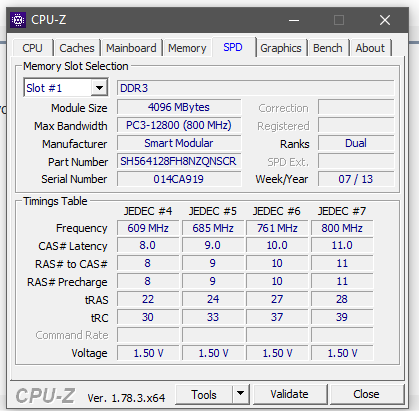Click the JEDEC #7 column header
The height and width of the screenshot is (411, 419).
coord(342,211)
